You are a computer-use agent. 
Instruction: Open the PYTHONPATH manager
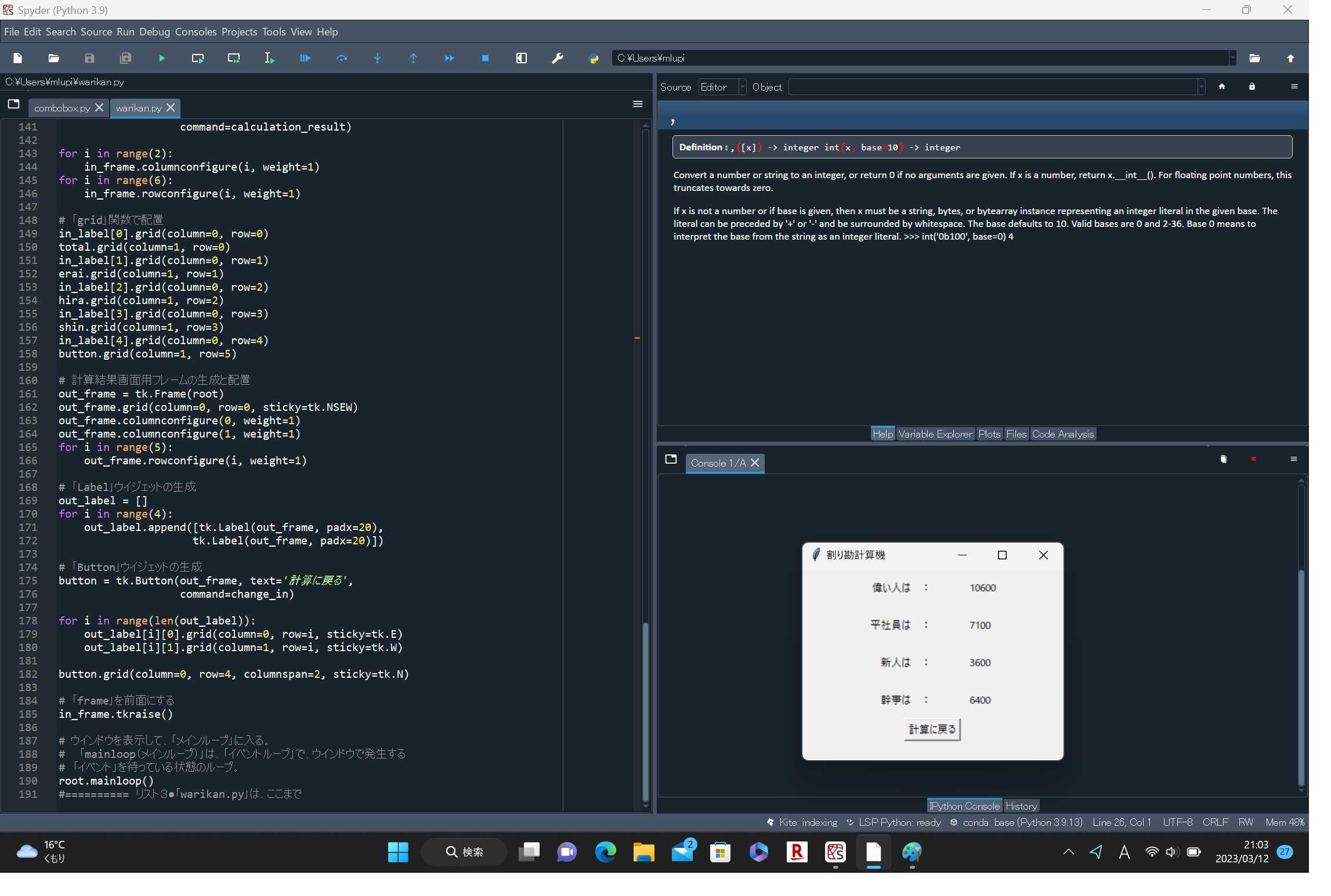point(593,58)
